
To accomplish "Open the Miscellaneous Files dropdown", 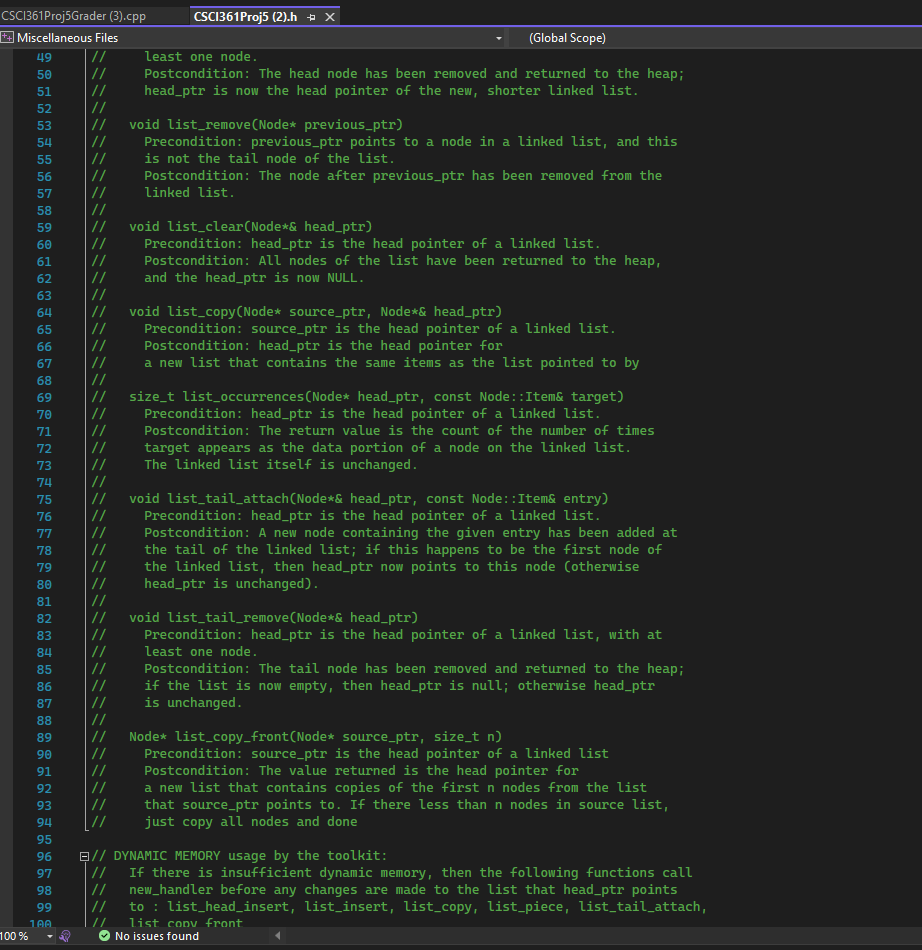I will coord(498,37).
